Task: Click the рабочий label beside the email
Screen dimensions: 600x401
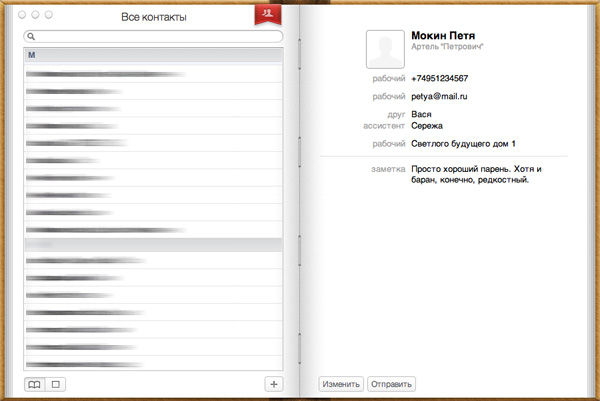Action: 387,97
